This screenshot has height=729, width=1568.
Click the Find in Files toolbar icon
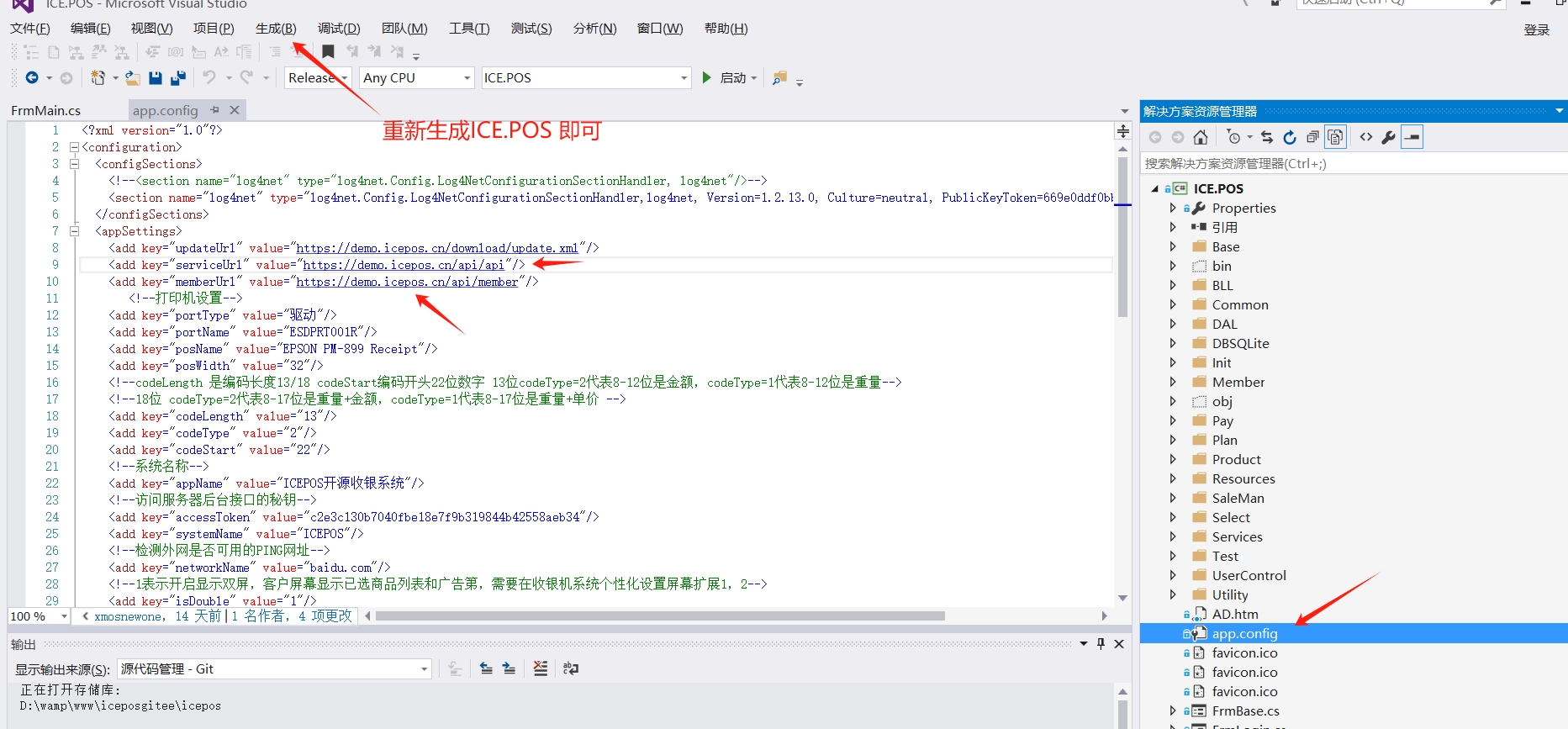[x=780, y=77]
